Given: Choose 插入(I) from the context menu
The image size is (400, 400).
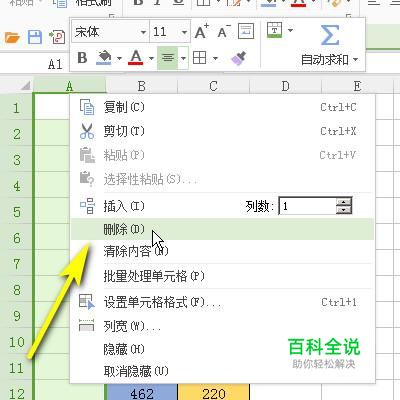Looking at the screenshot, I should (x=124, y=206).
